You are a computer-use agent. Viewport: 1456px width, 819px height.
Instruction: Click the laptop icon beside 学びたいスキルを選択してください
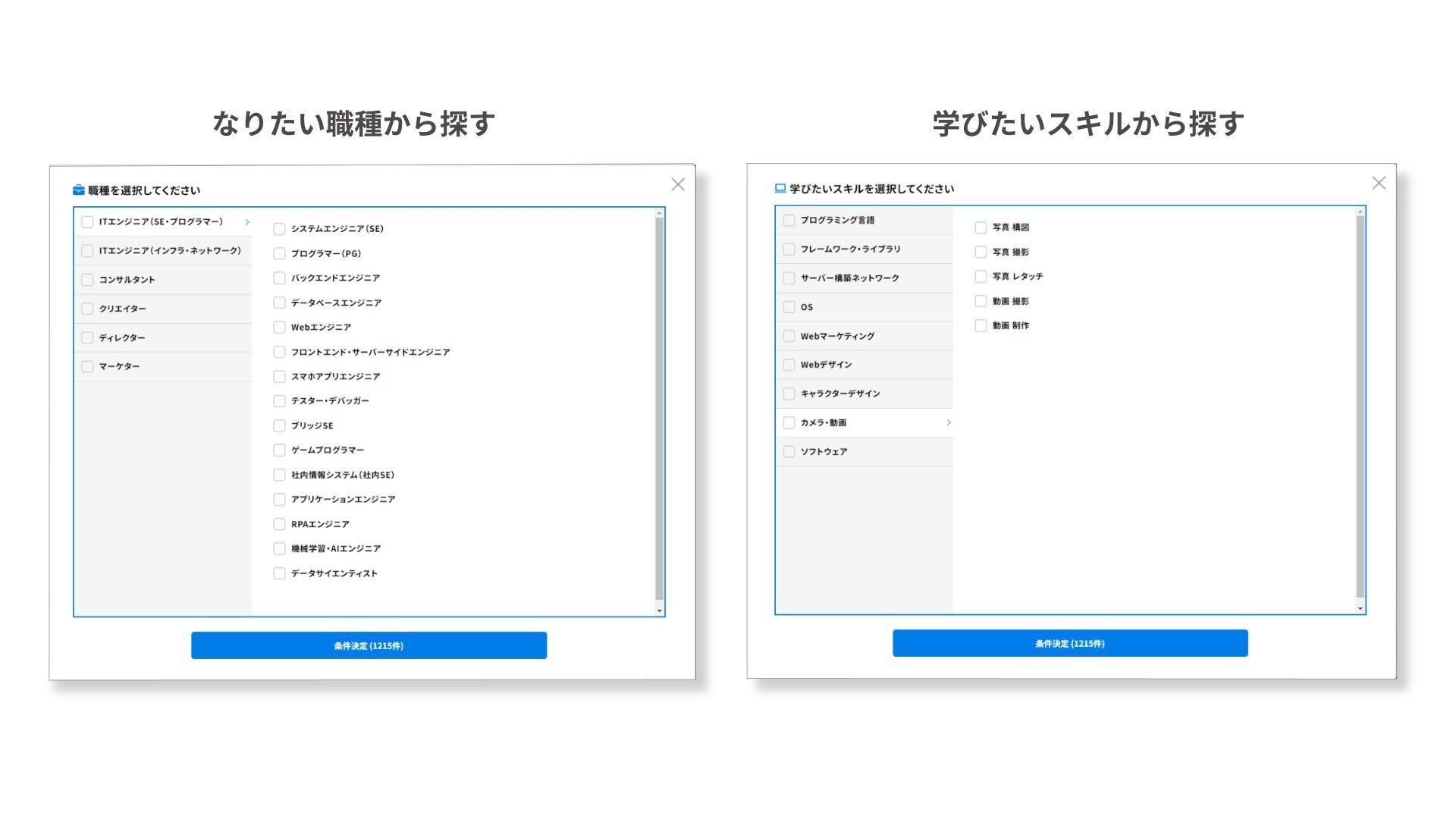coord(780,189)
